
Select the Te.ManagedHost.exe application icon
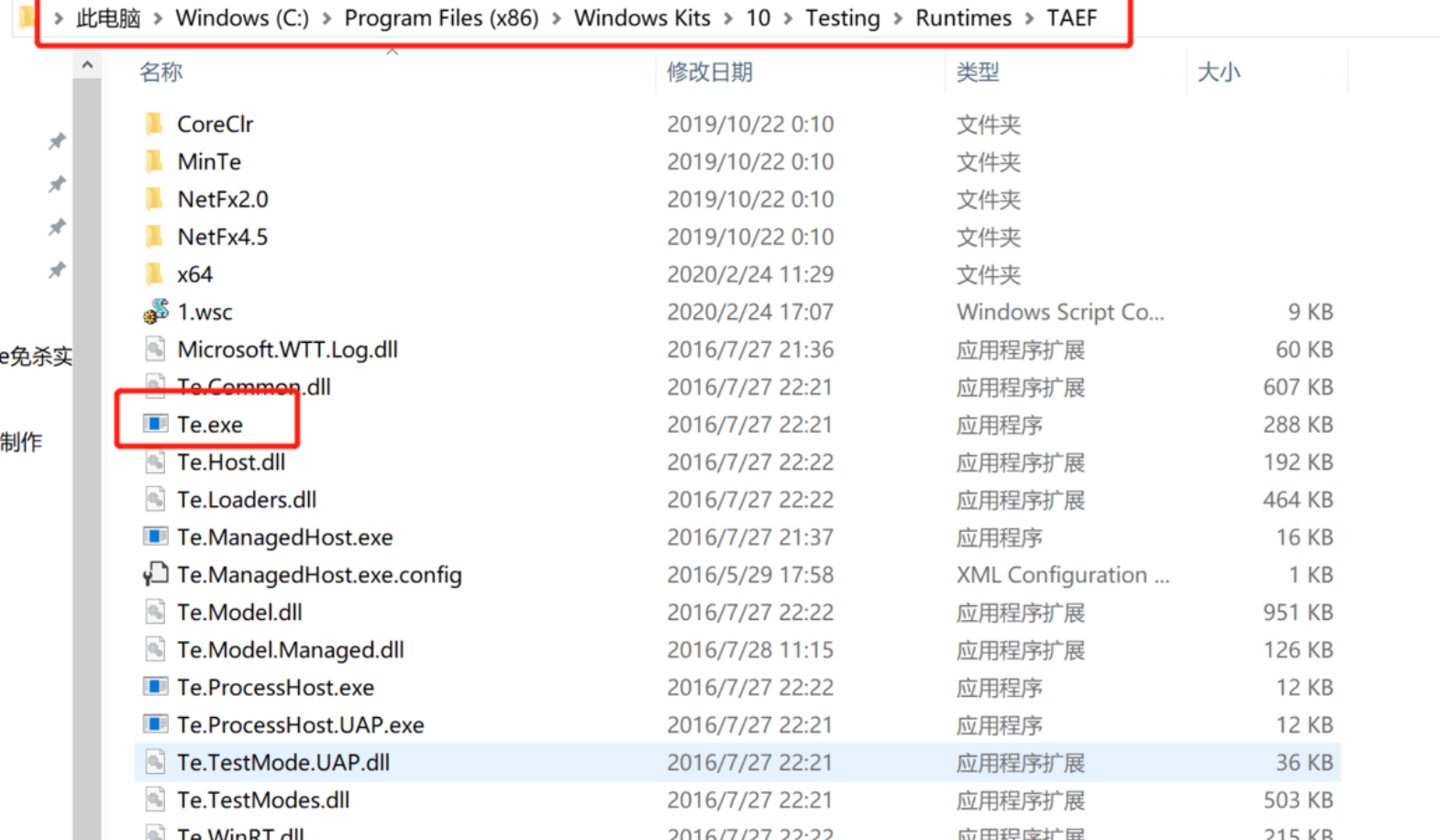156,536
